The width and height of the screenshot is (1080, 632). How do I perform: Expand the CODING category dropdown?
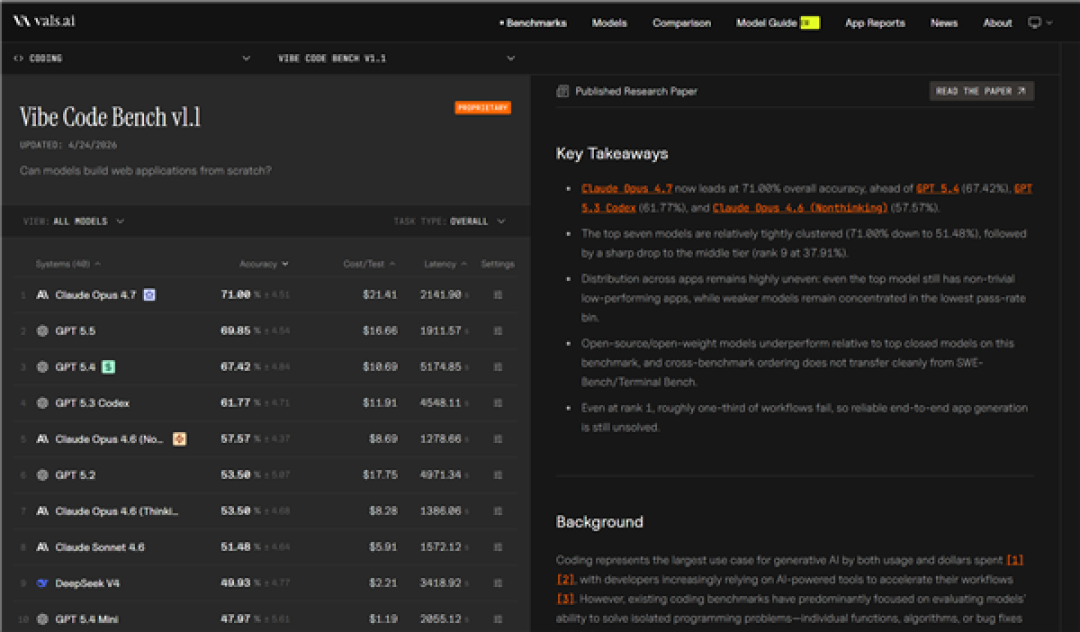pyautogui.click(x=246, y=59)
